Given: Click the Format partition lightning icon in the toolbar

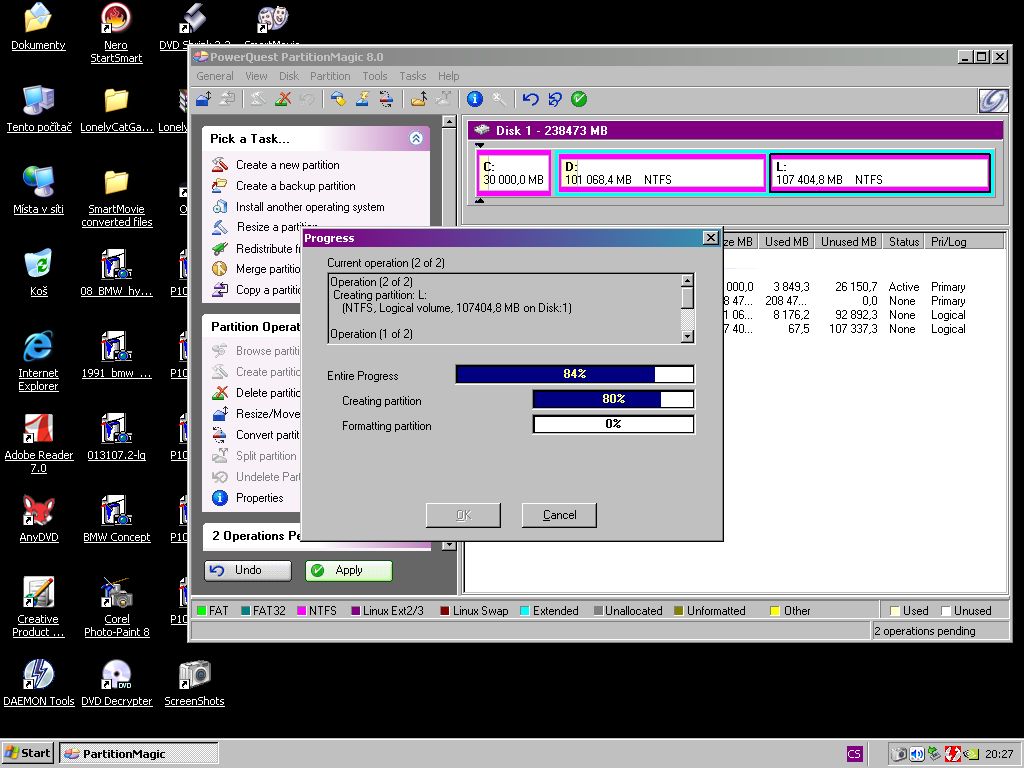Looking at the screenshot, I should tap(362, 99).
